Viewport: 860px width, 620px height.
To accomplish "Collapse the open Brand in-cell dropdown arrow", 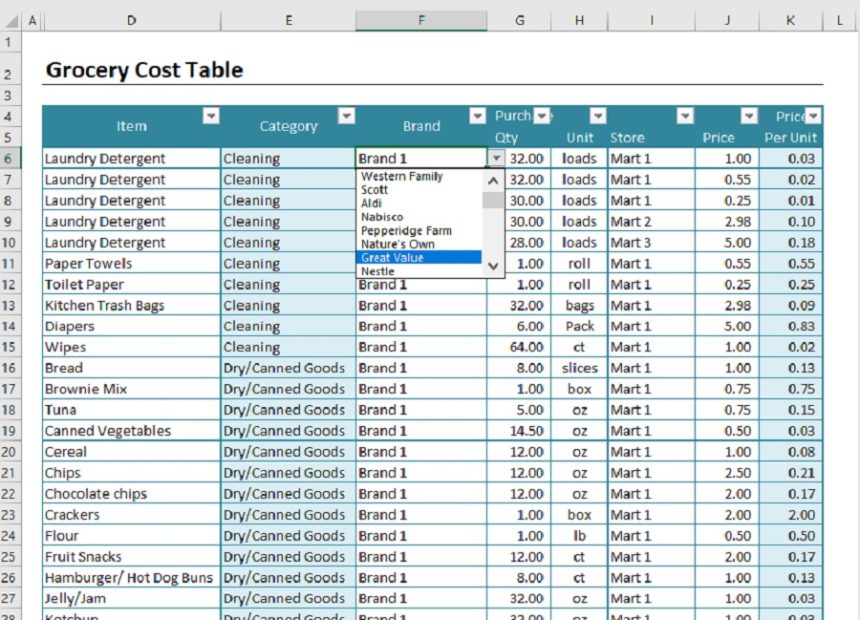I will click(x=497, y=158).
